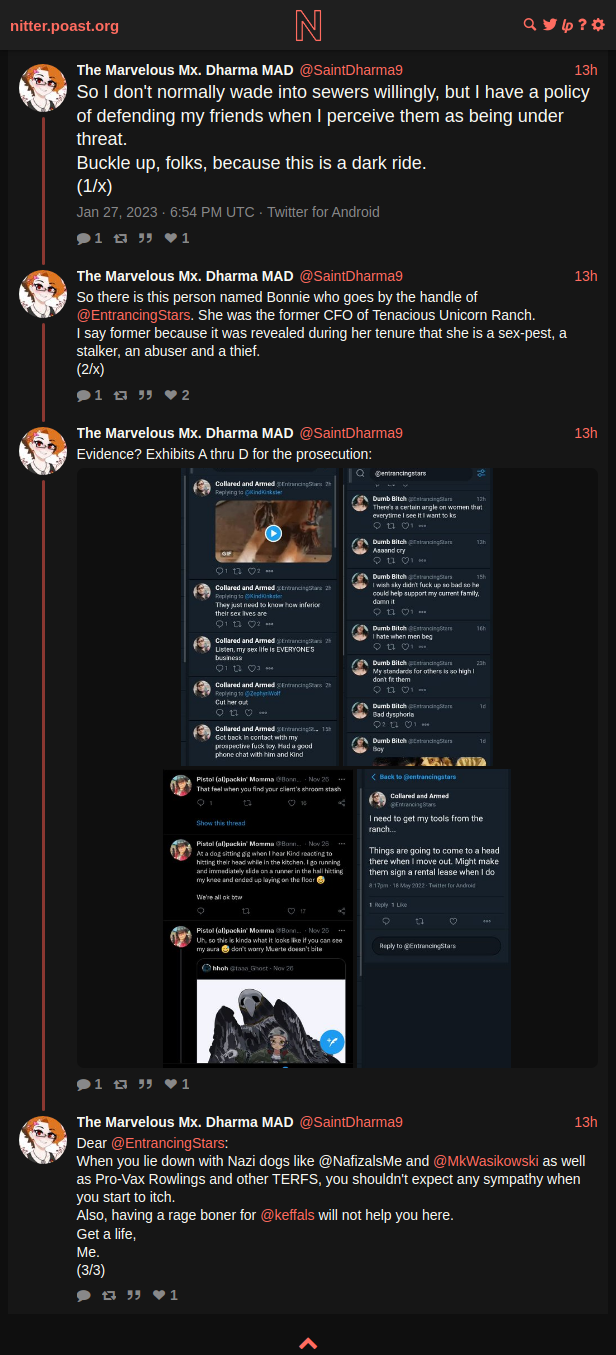Open the search icon in the header
The image size is (616, 1355).
530,25
